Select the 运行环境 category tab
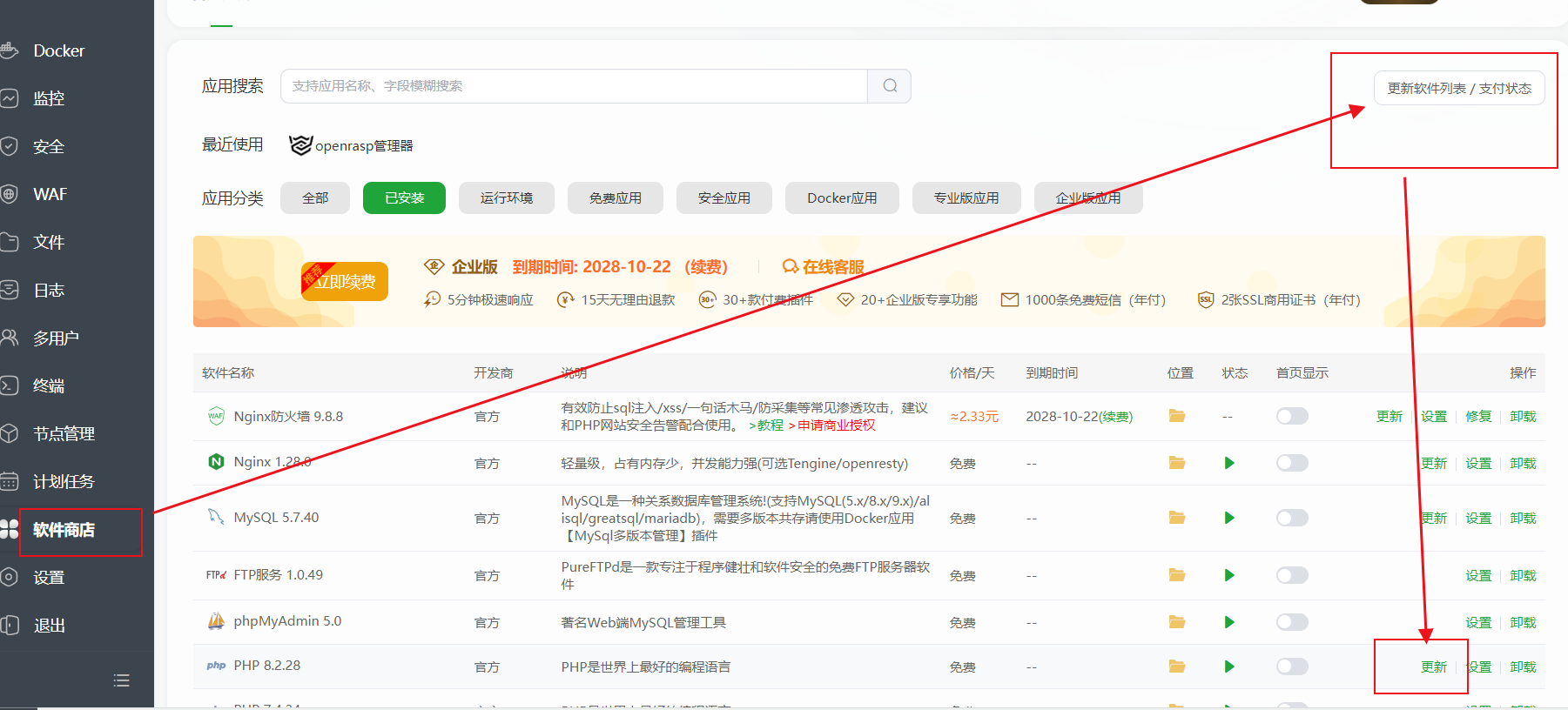Image resolution: width=1568 pixels, height=710 pixels. pos(507,198)
